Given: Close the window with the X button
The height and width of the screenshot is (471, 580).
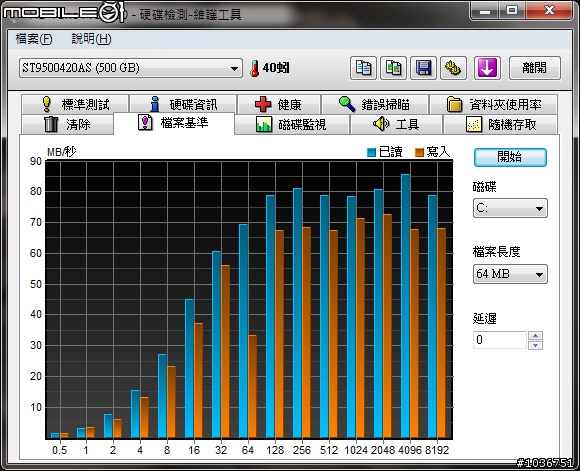Looking at the screenshot, I should pyautogui.click(x=549, y=11).
